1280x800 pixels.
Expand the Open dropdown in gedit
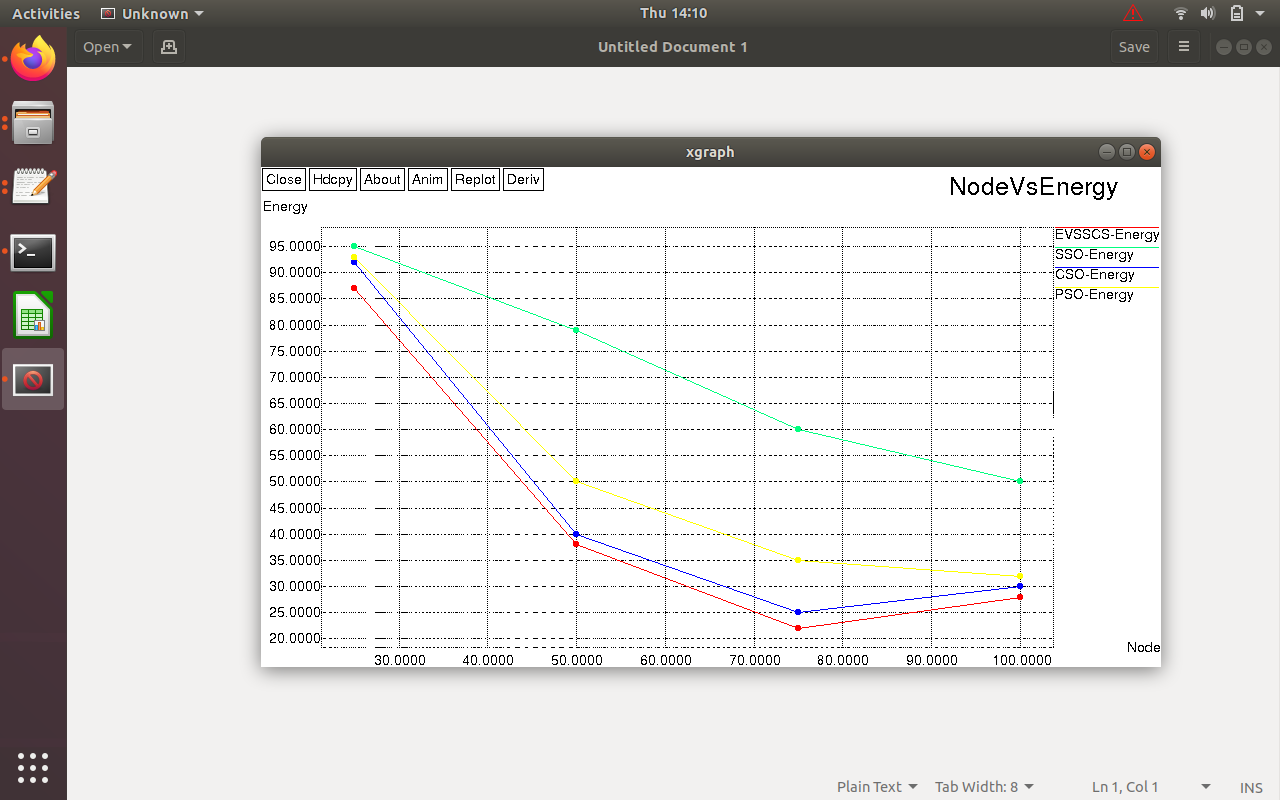108,46
